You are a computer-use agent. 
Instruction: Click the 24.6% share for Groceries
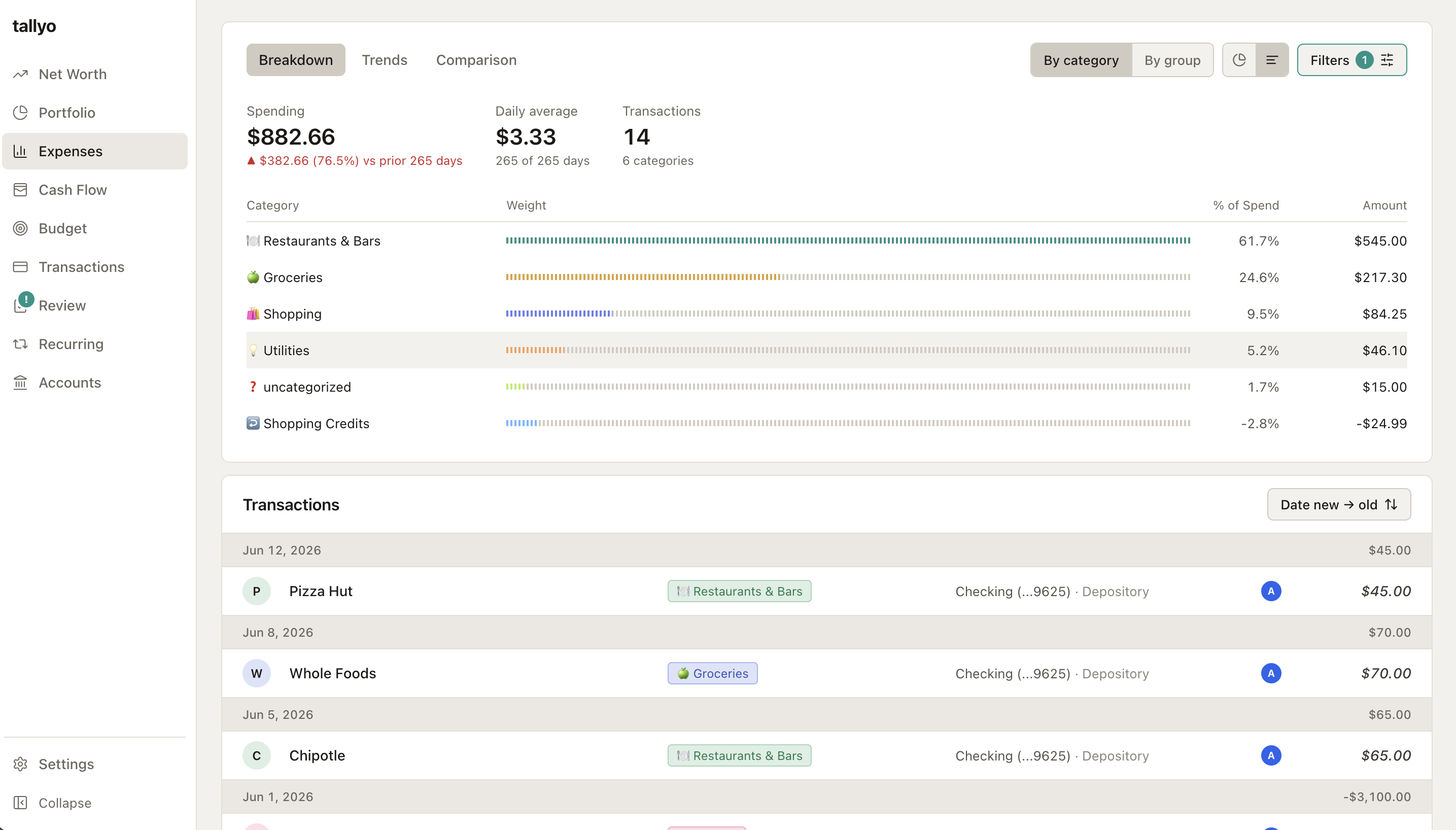click(x=1259, y=278)
